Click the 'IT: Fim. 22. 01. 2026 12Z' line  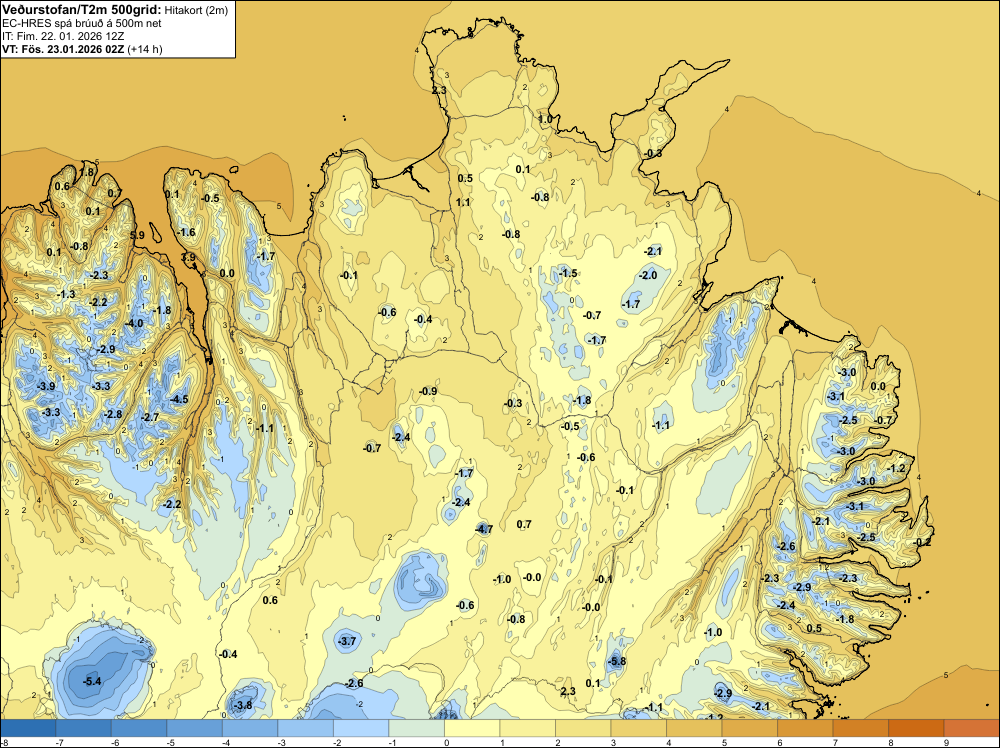coord(63,36)
